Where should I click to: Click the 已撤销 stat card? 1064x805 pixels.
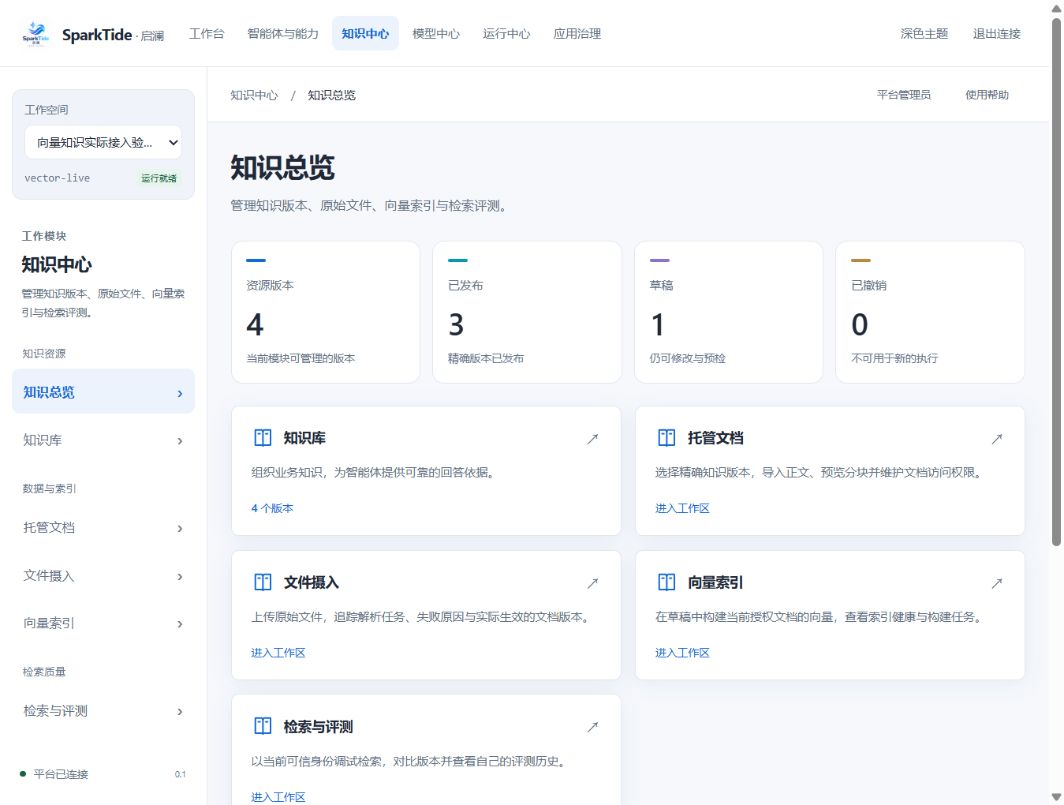[930, 312]
